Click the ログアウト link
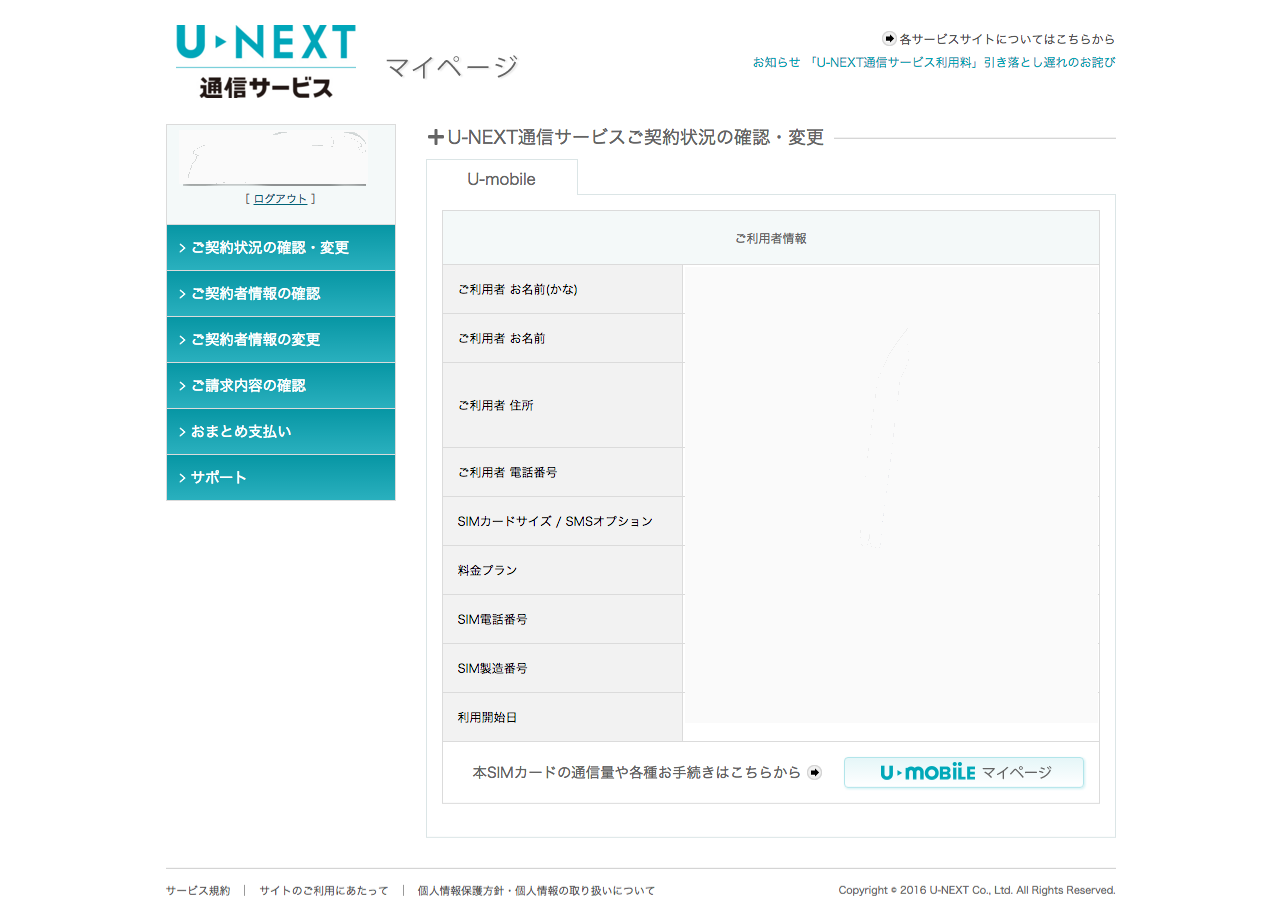The width and height of the screenshot is (1276, 897). [x=280, y=199]
